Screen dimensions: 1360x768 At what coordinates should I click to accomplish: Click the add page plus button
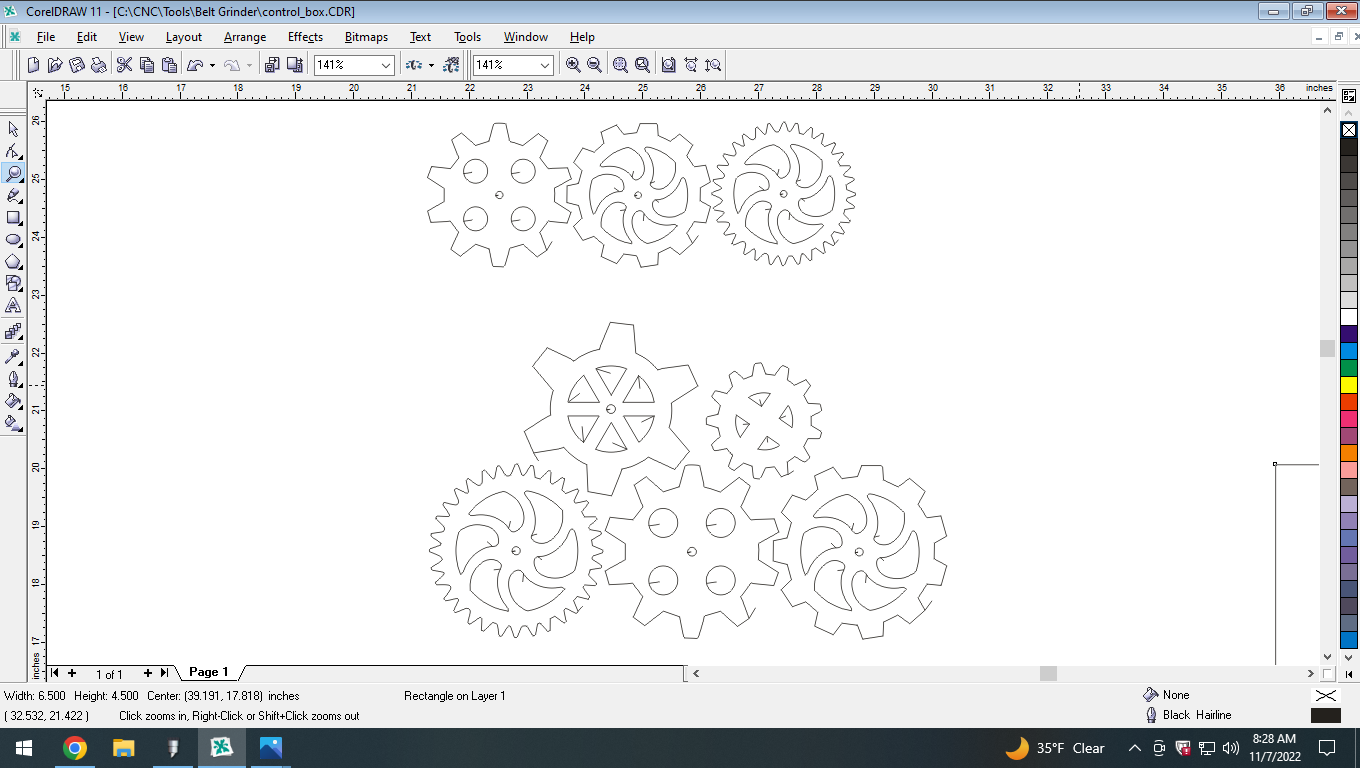tap(71, 673)
